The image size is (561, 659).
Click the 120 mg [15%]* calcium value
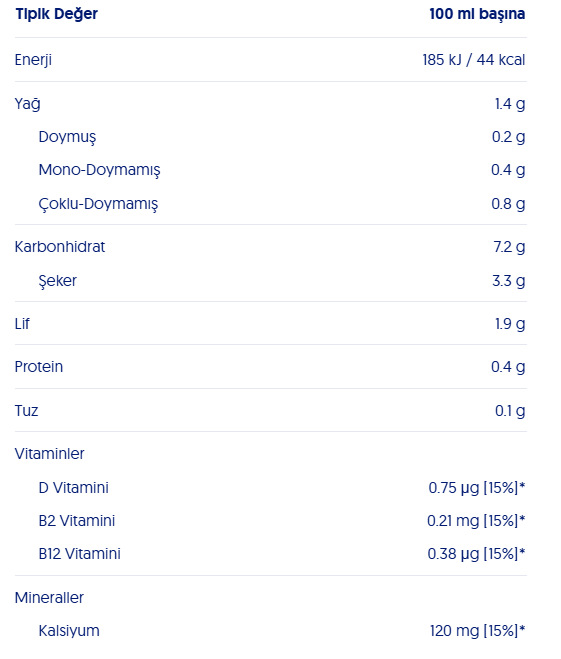pyautogui.click(x=477, y=631)
